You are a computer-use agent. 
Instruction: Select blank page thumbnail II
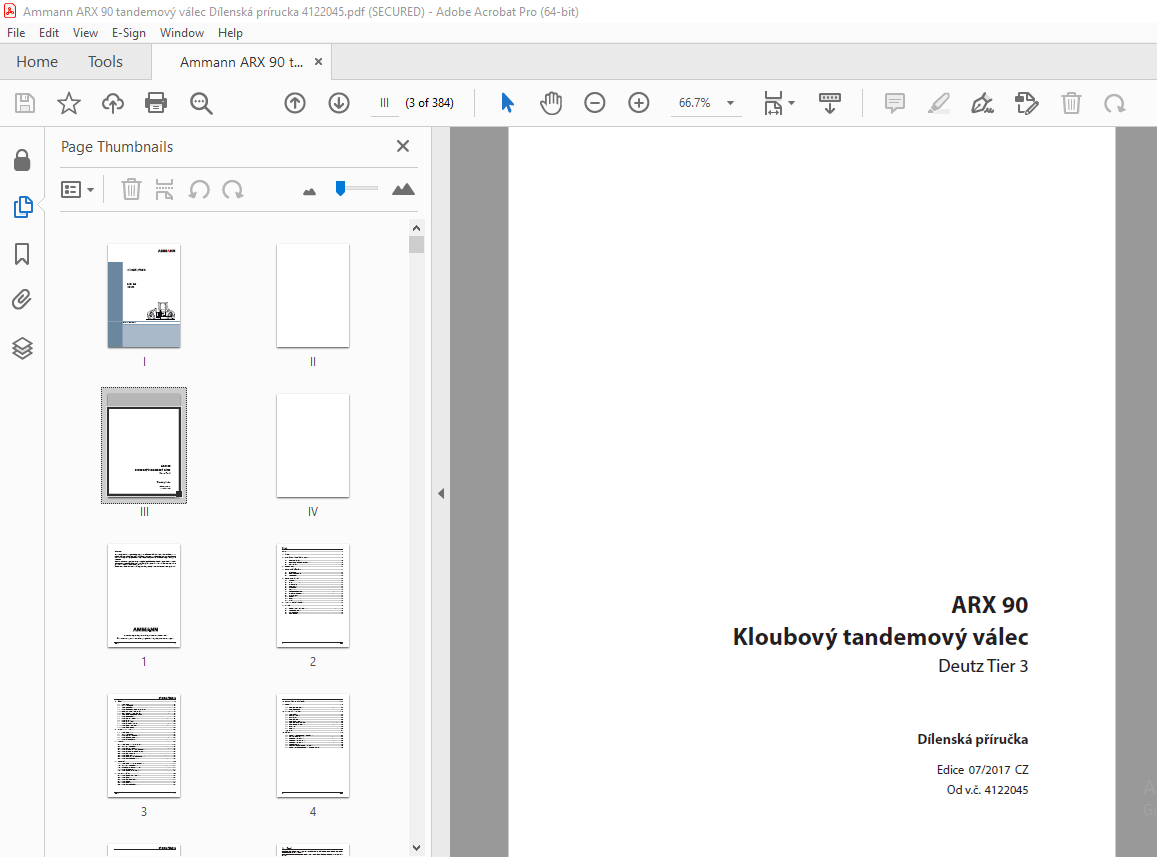click(x=313, y=296)
